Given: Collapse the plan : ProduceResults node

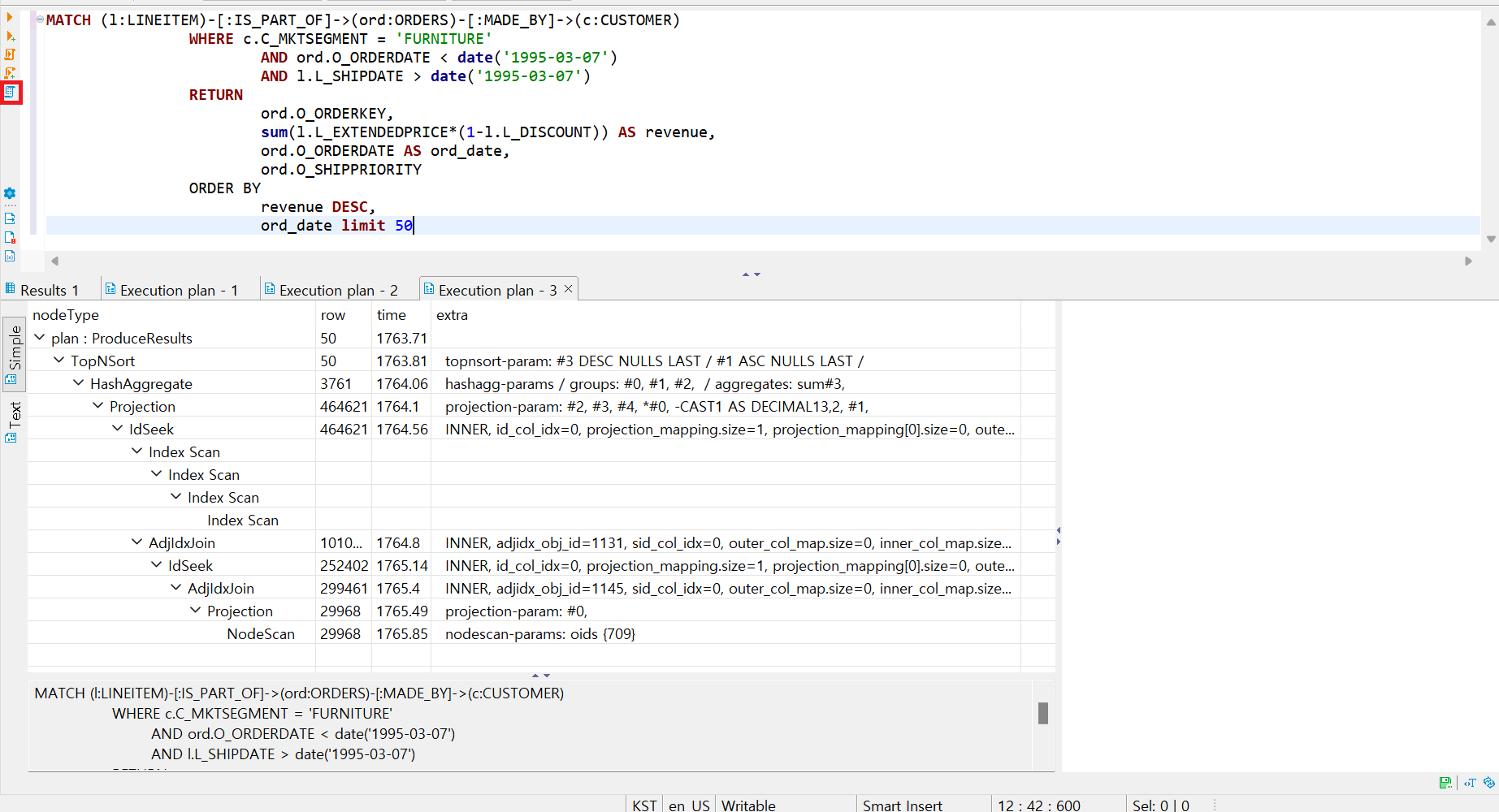Looking at the screenshot, I should tap(39, 338).
